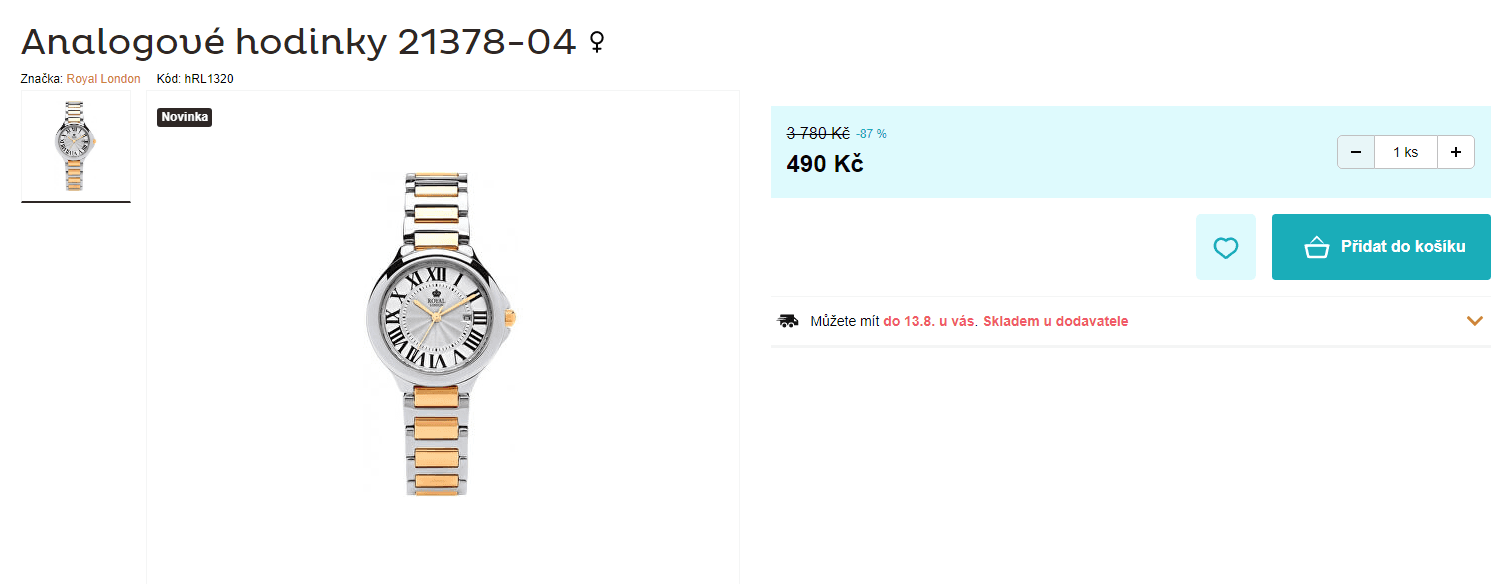Image resolution: width=1497 pixels, height=584 pixels.
Task: Click the -87 % discount label
Action: 871,134
